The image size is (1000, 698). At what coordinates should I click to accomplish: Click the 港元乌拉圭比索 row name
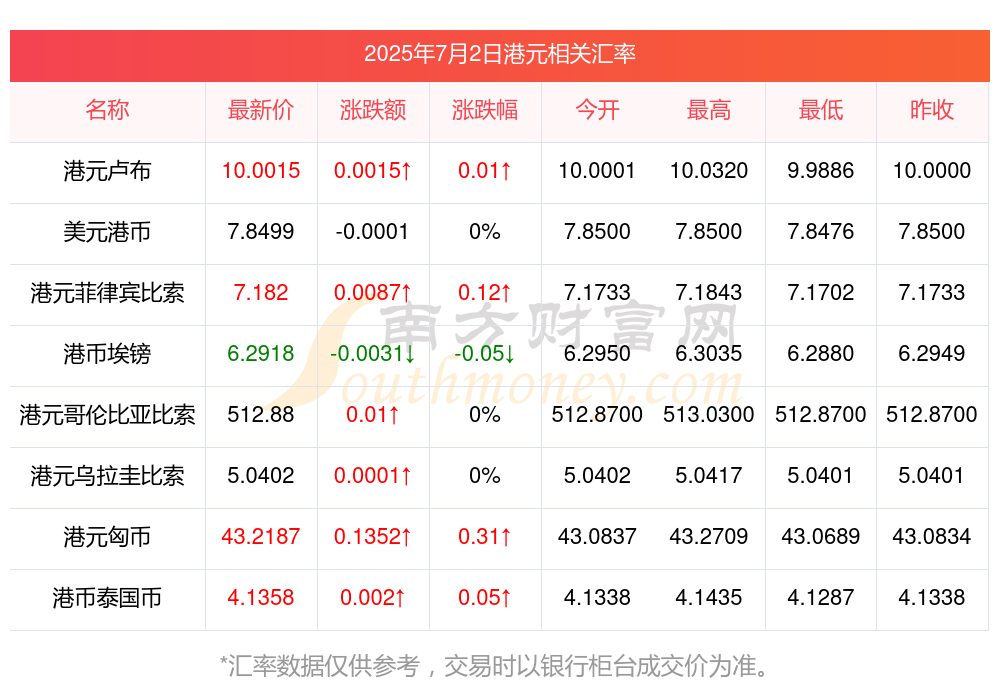107,476
